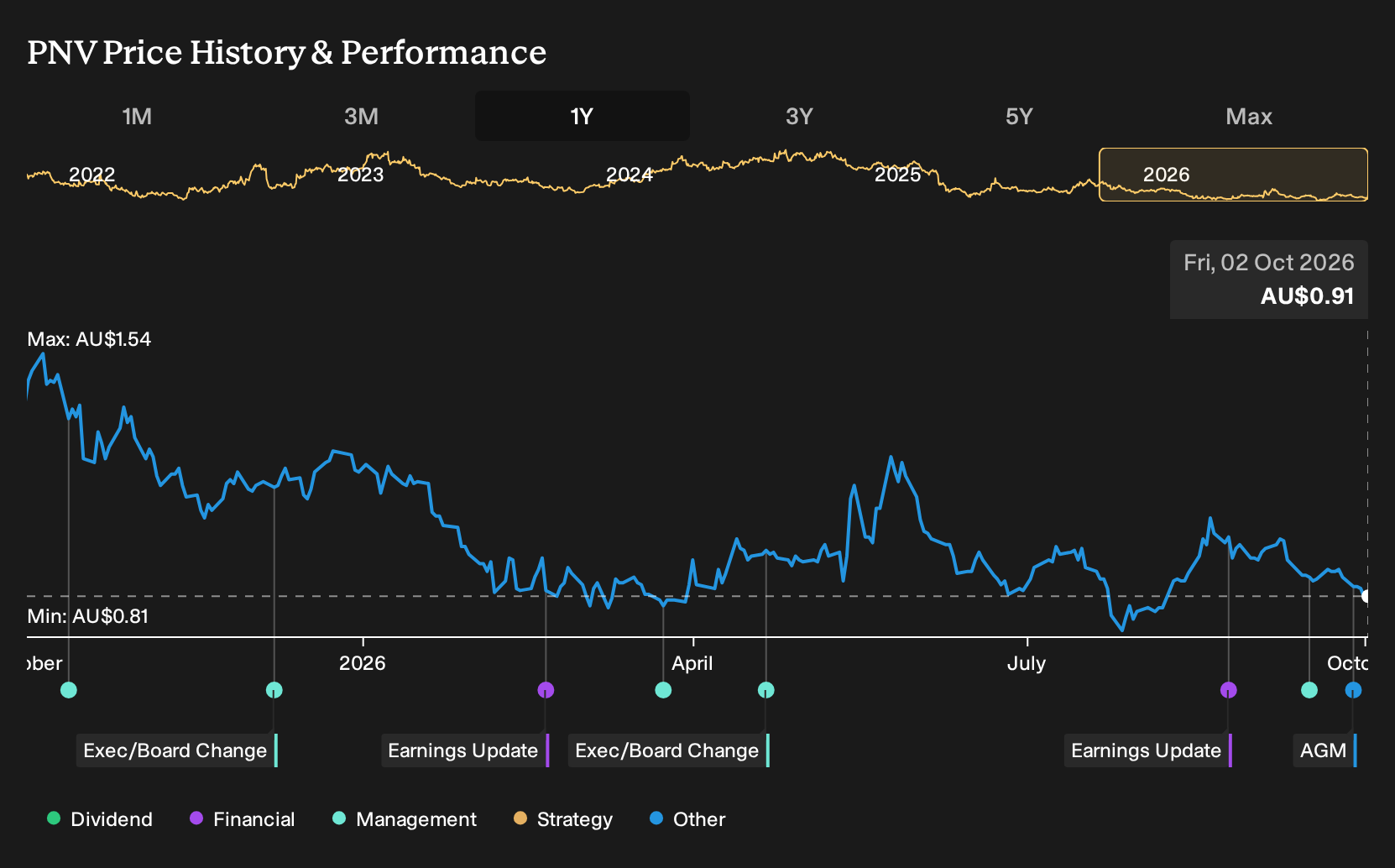
Task: Click the purple marker above the first Earnings Update
Action: point(546,690)
